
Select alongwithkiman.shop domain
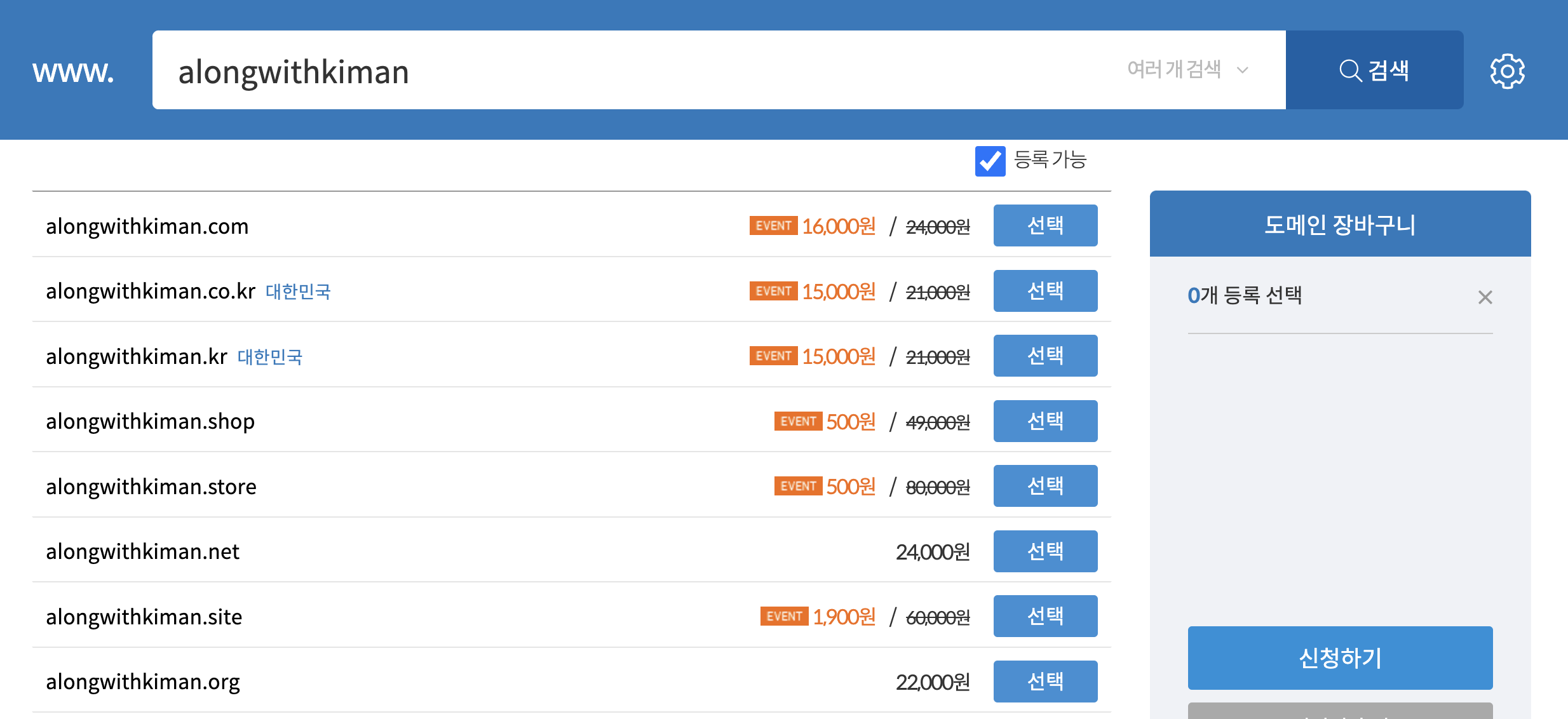(1045, 421)
